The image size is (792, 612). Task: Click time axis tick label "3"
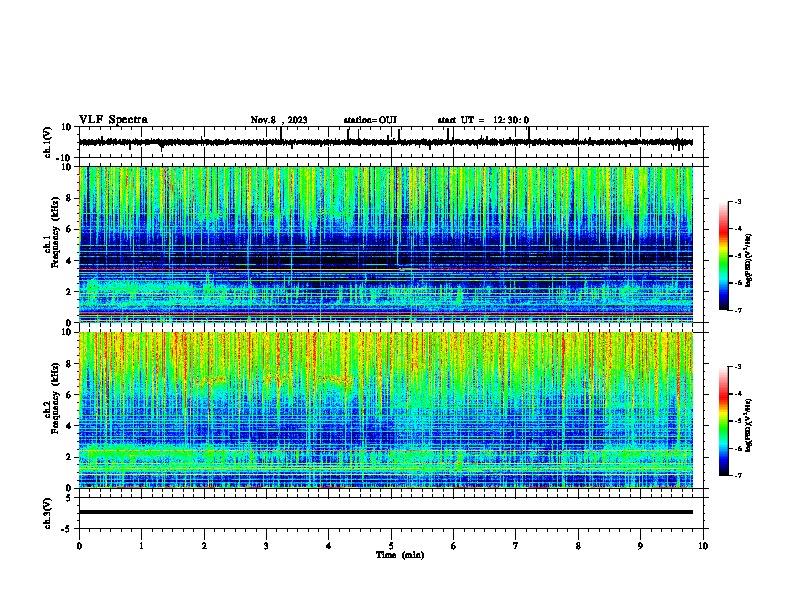pyautogui.click(x=266, y=546)
